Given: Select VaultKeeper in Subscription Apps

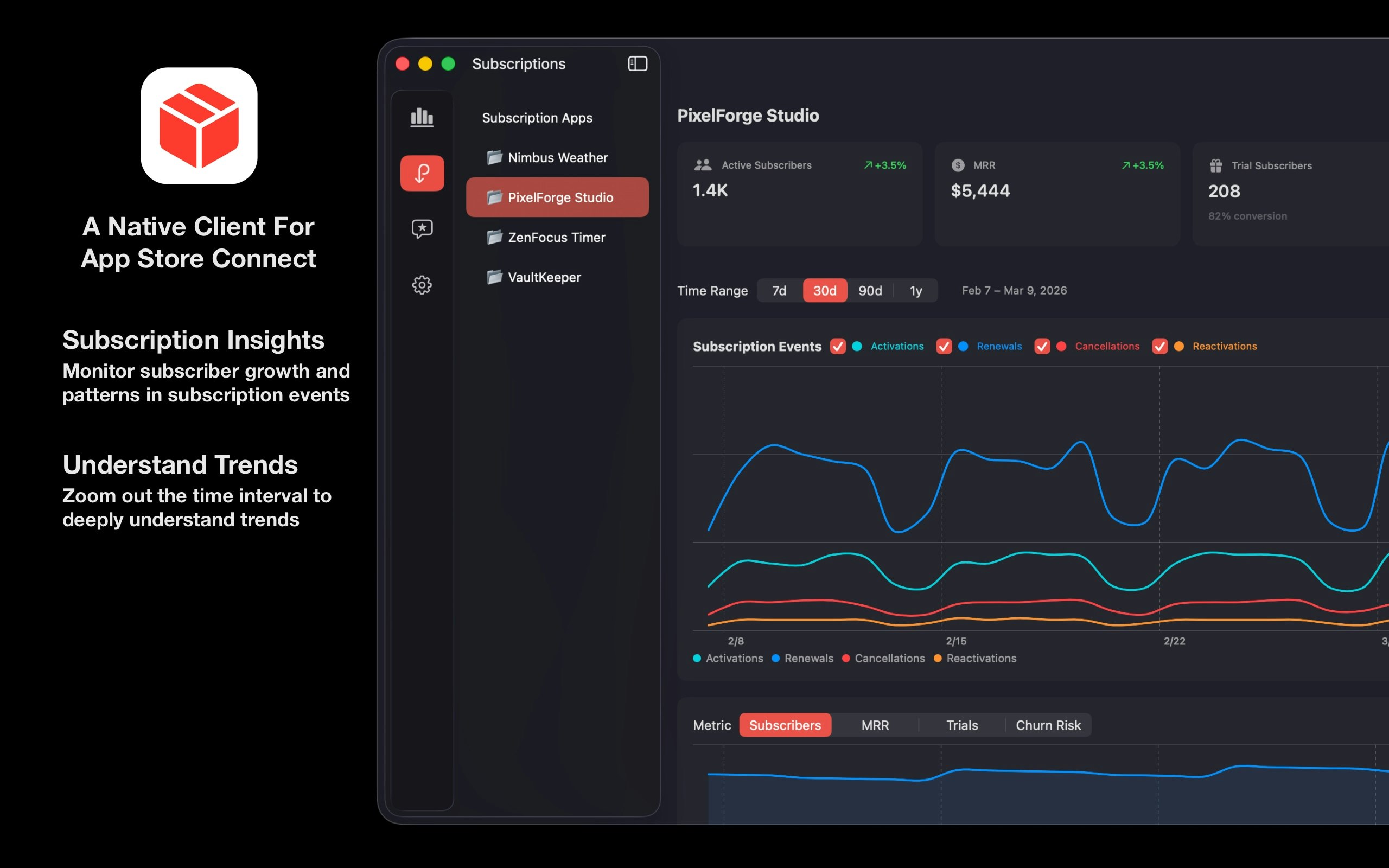Looking at the screenshot, I should [x=544, y=277].
